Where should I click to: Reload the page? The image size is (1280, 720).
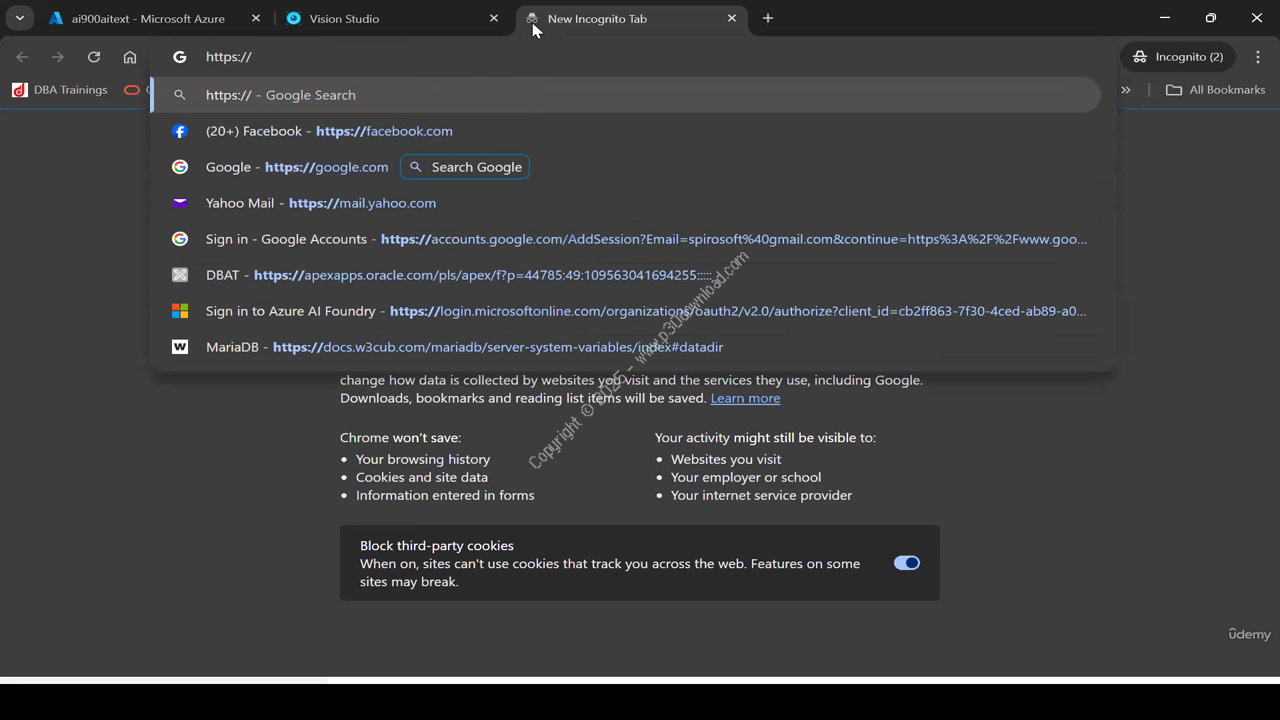94,57
